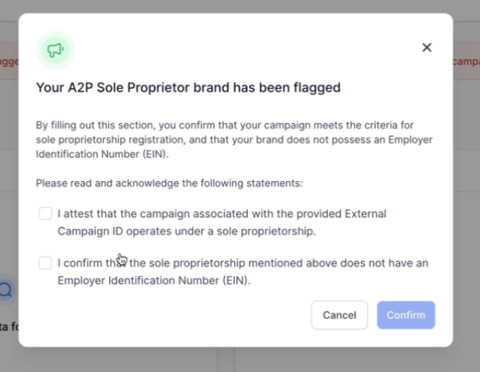Viewport: 480px width, 372px height.
Task: Click the "I confirm that the sole proprietorship" statement
Action: pos(243,272)
